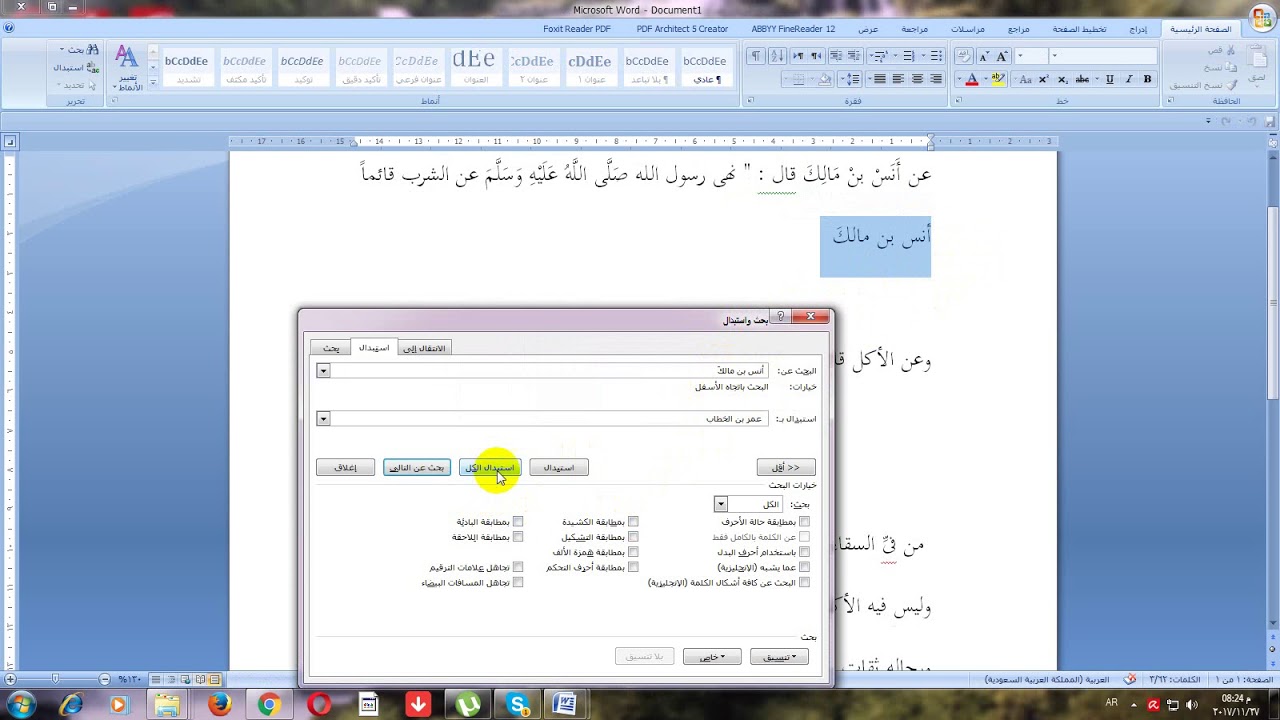Click the 'استبدال الكل' button
Image resolution: width=1280 pixels, height=720 pixels.
490,467
